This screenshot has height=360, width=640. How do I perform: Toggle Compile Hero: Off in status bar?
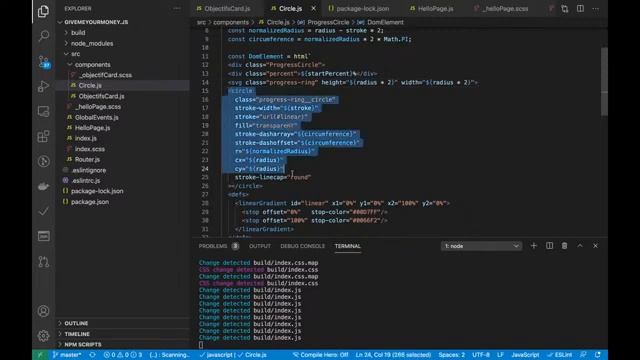click(x=320, y=355)
